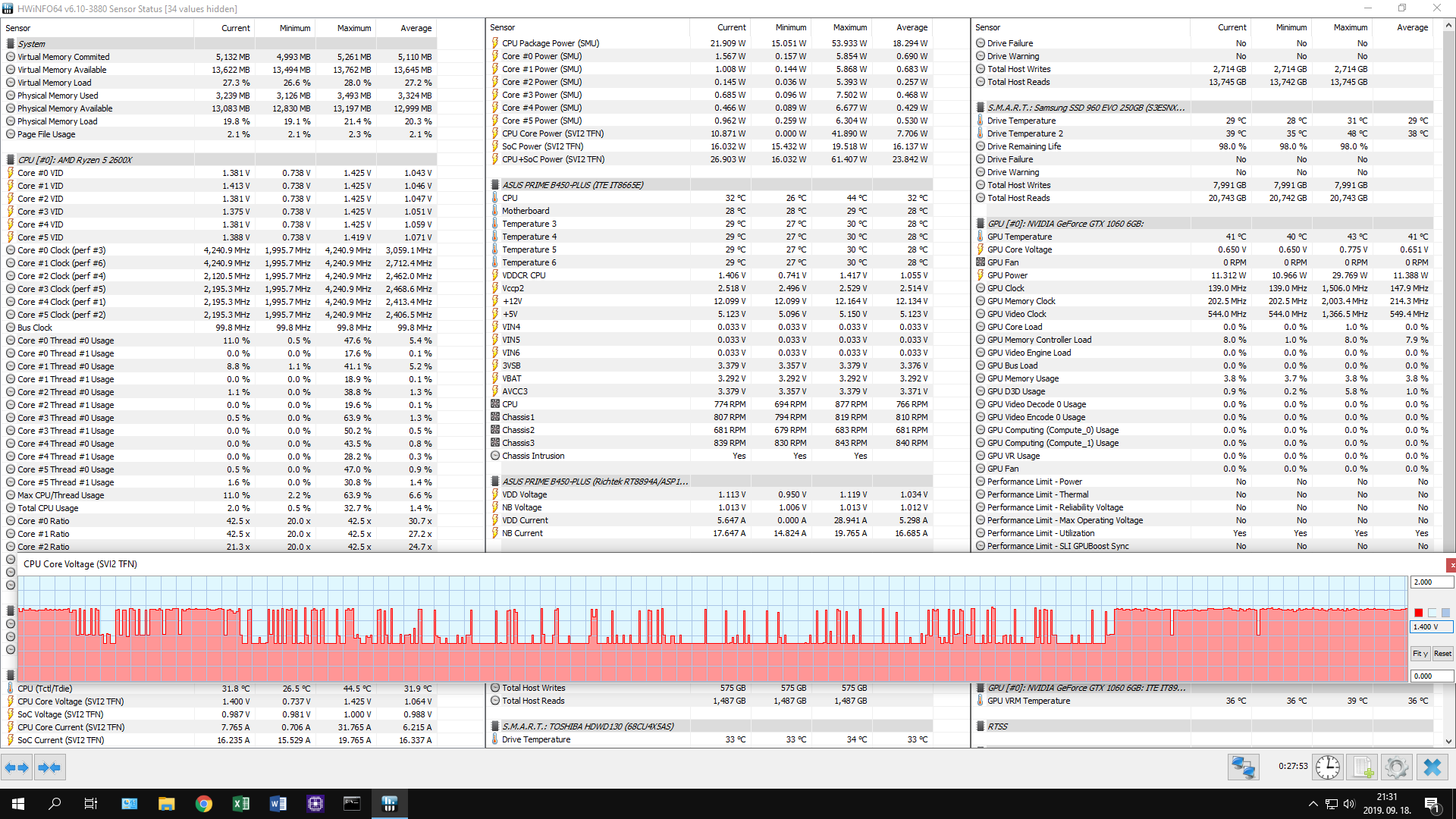The image size is (1456, 819).
Task: Click the Fit y button
Action: coord(1420,654)
